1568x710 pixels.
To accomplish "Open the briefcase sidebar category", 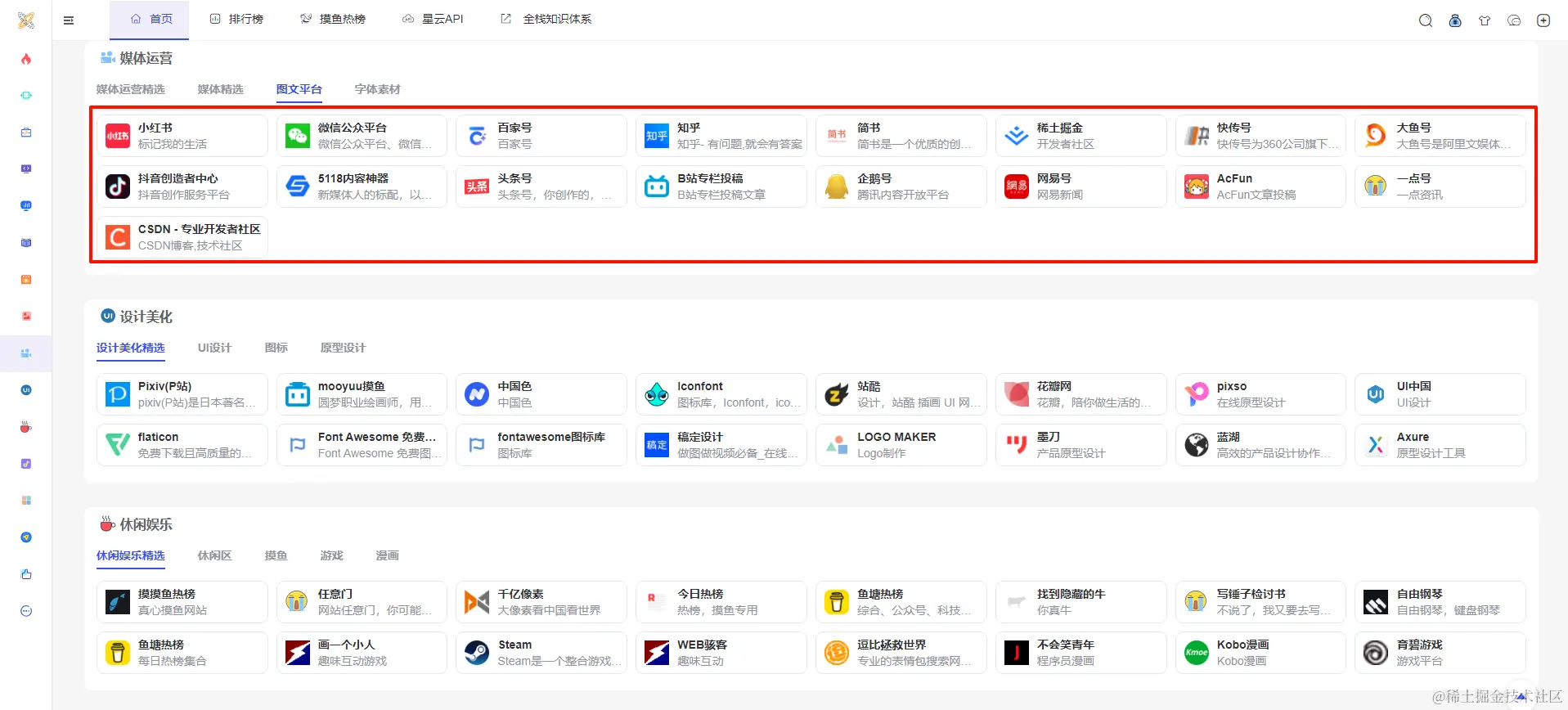I will pos(26,133).
